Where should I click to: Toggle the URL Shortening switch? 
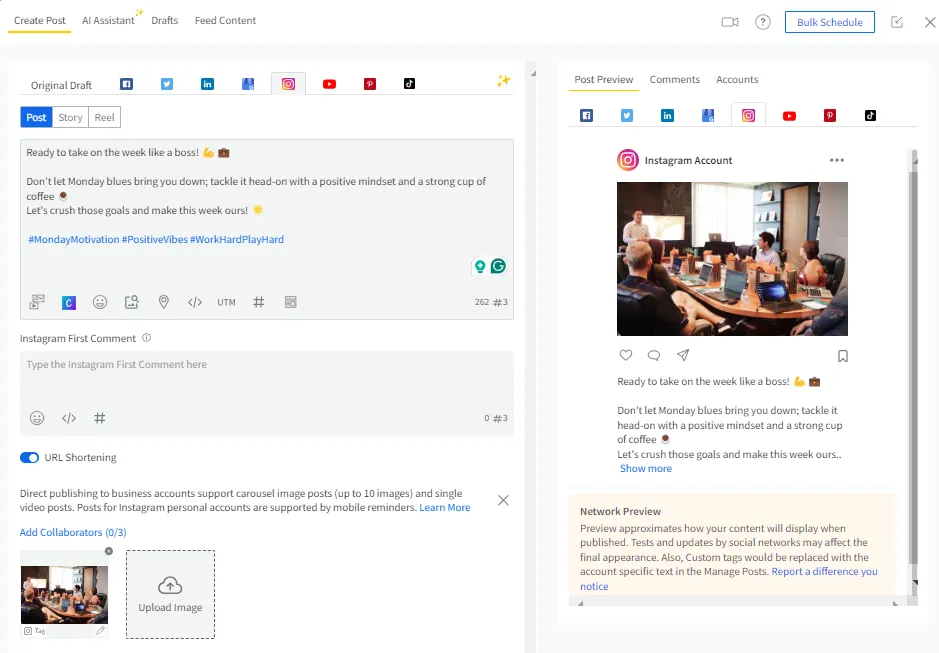click(29, 458)
